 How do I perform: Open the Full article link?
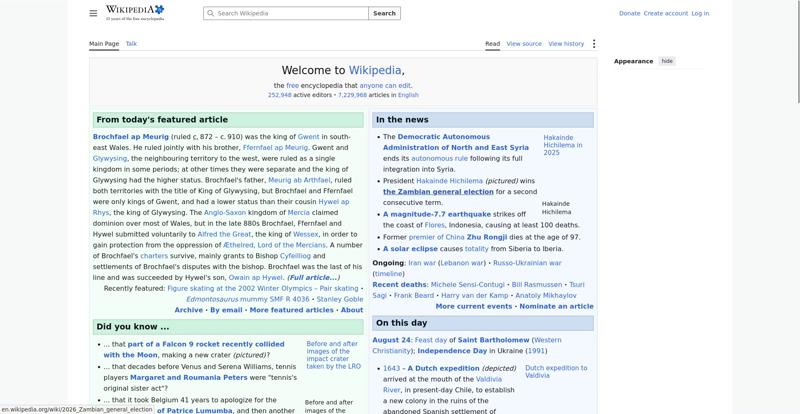313,278
